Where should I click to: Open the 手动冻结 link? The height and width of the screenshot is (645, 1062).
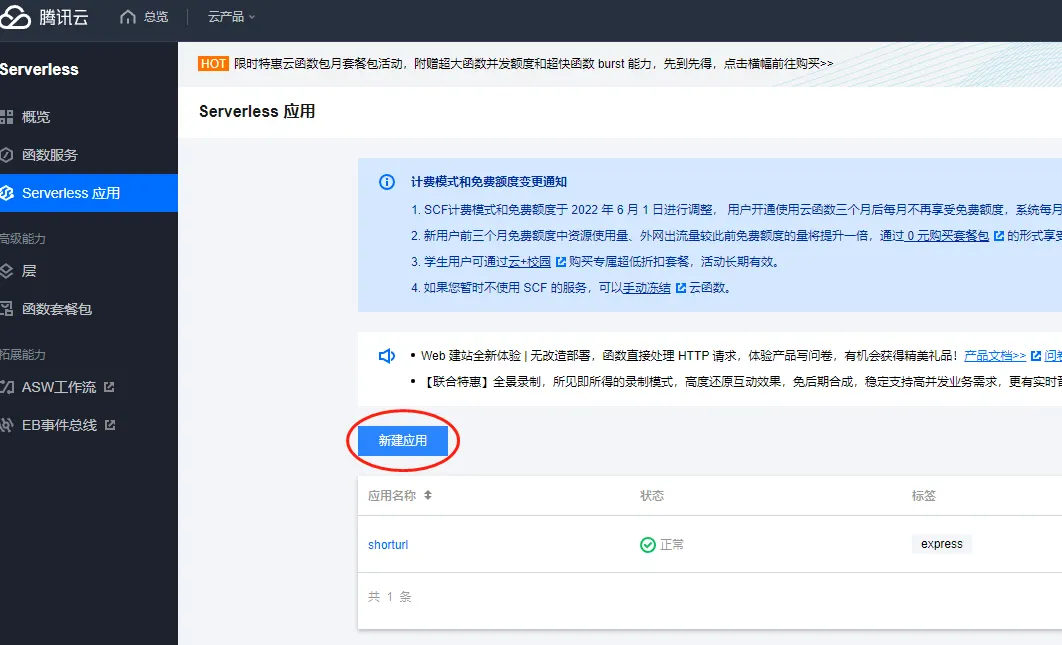[646, 288]
